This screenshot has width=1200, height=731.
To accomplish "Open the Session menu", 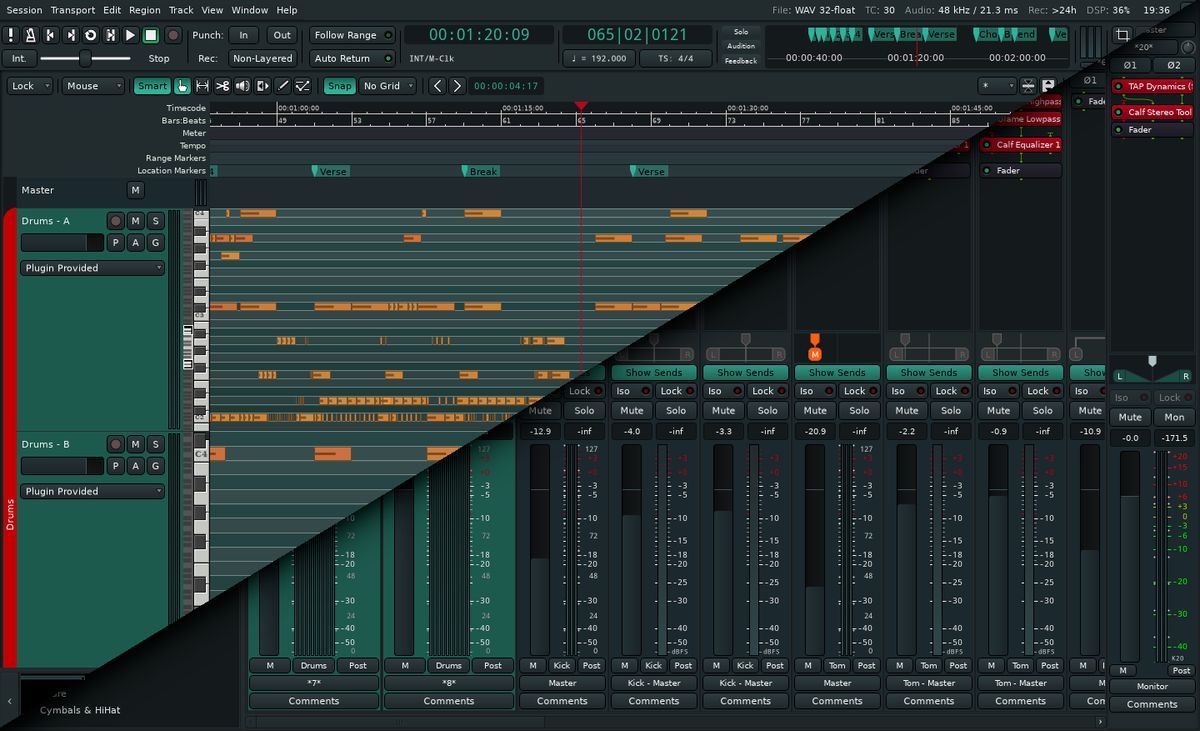I will pyautogui.click(x=24, y=10).
